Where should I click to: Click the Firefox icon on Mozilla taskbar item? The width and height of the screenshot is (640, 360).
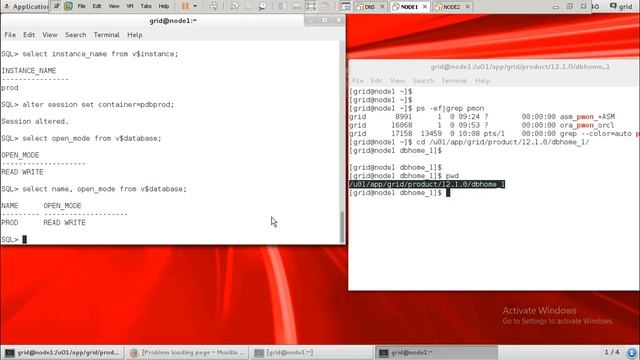[133, 353]
